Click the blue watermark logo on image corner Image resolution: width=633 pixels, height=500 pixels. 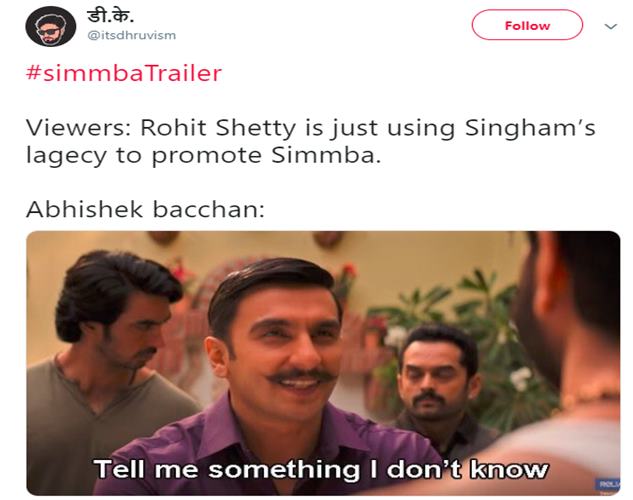(x=608, y=484)
